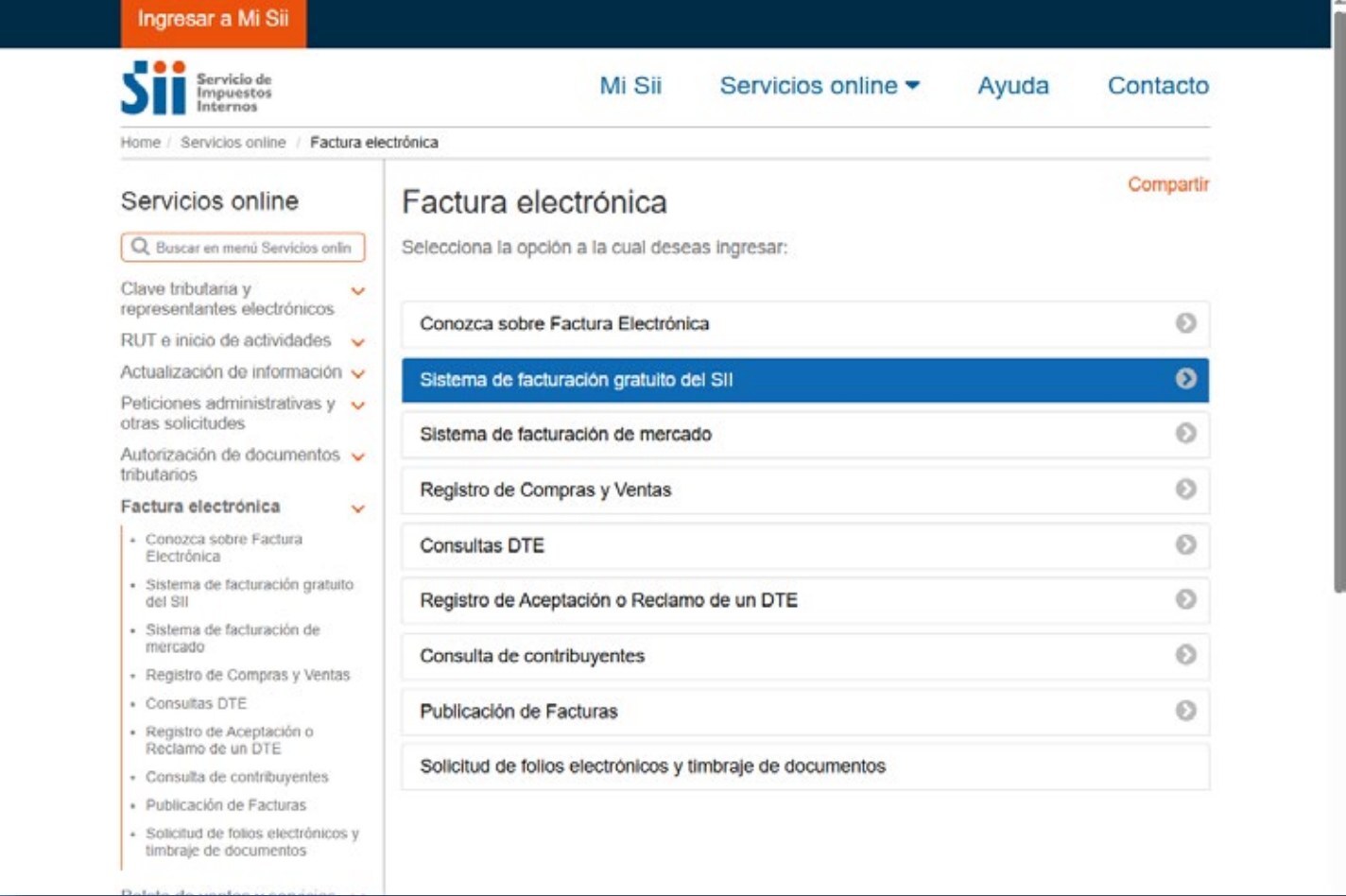Click sidebar link Conozca sobre Factura Electrónica
Viewport: 1346px width, 896px height.
224,547
